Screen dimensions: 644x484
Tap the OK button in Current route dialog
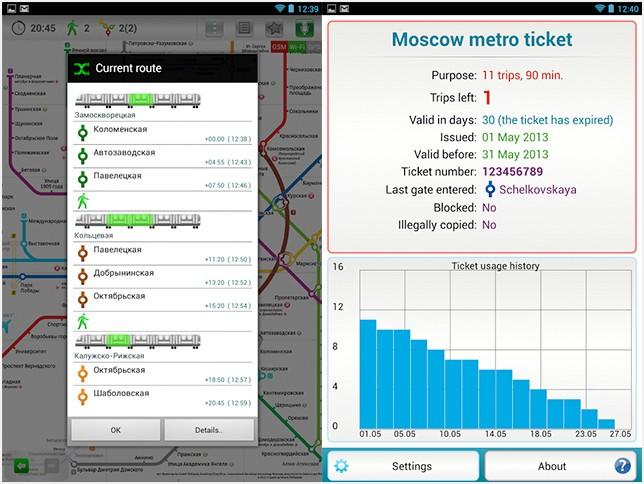click(x=115, y=430)
